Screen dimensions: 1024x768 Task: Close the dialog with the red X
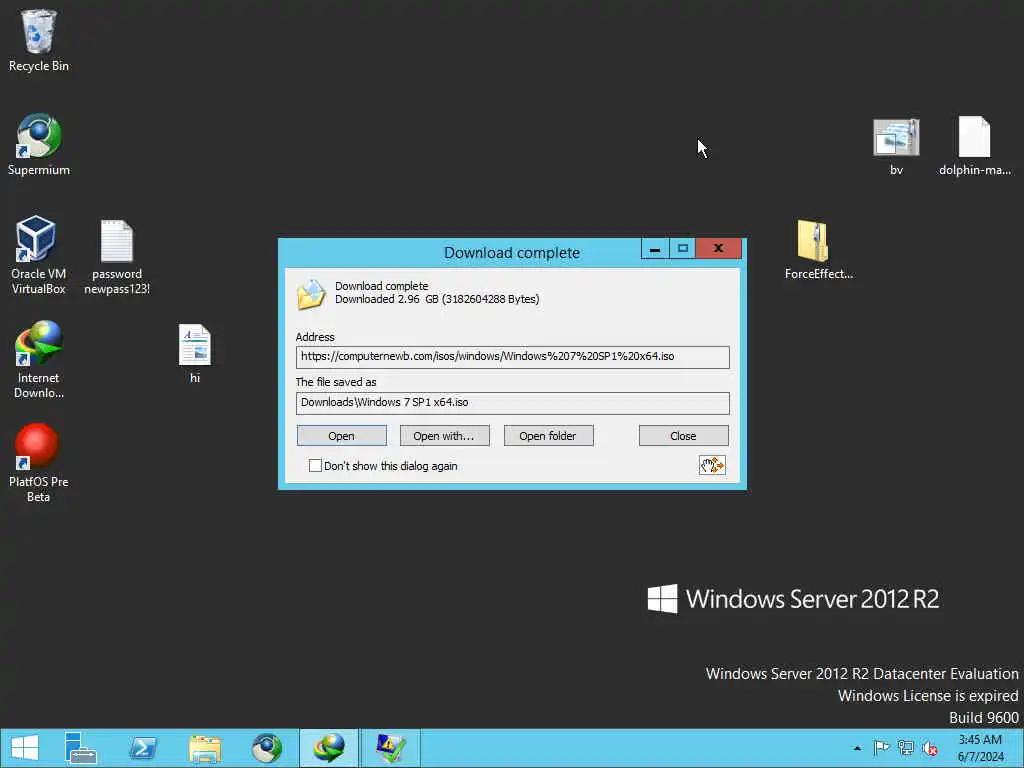click(718, 248)
